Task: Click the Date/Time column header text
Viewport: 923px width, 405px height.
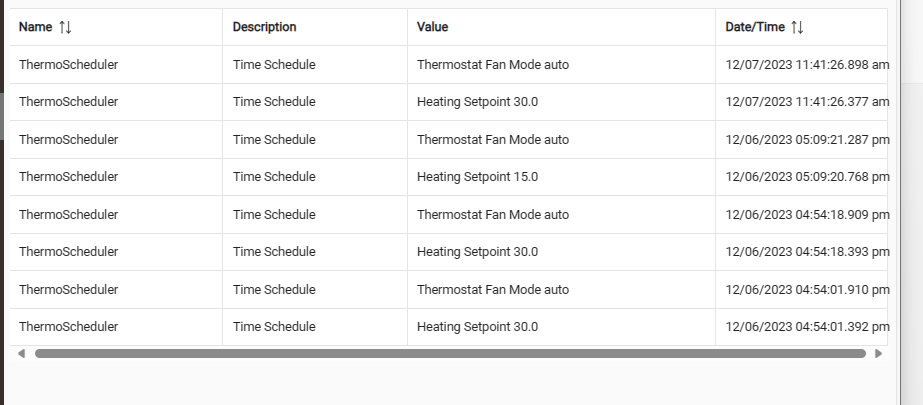Action: pos(755,27)
